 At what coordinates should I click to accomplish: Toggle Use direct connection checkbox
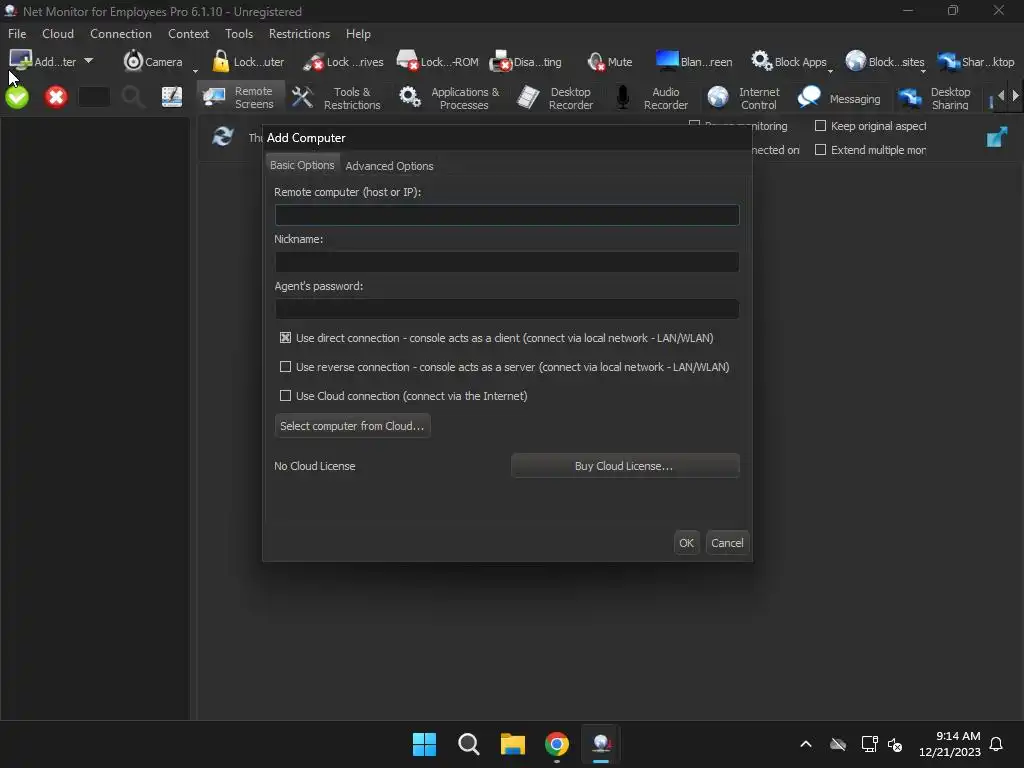[x=285, y=338]
